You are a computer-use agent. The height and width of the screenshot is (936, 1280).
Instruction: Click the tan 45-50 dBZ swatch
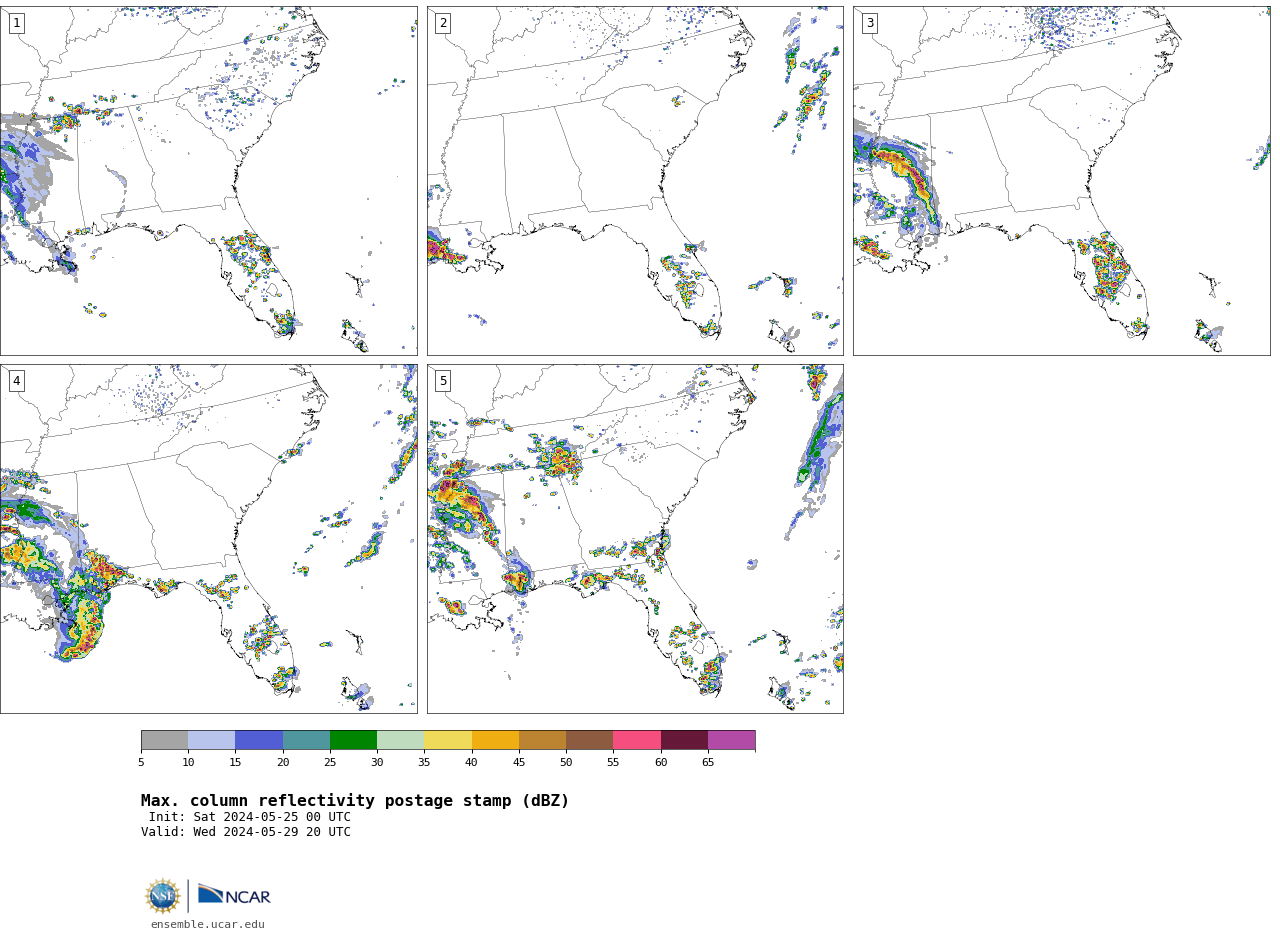[542, 740]
